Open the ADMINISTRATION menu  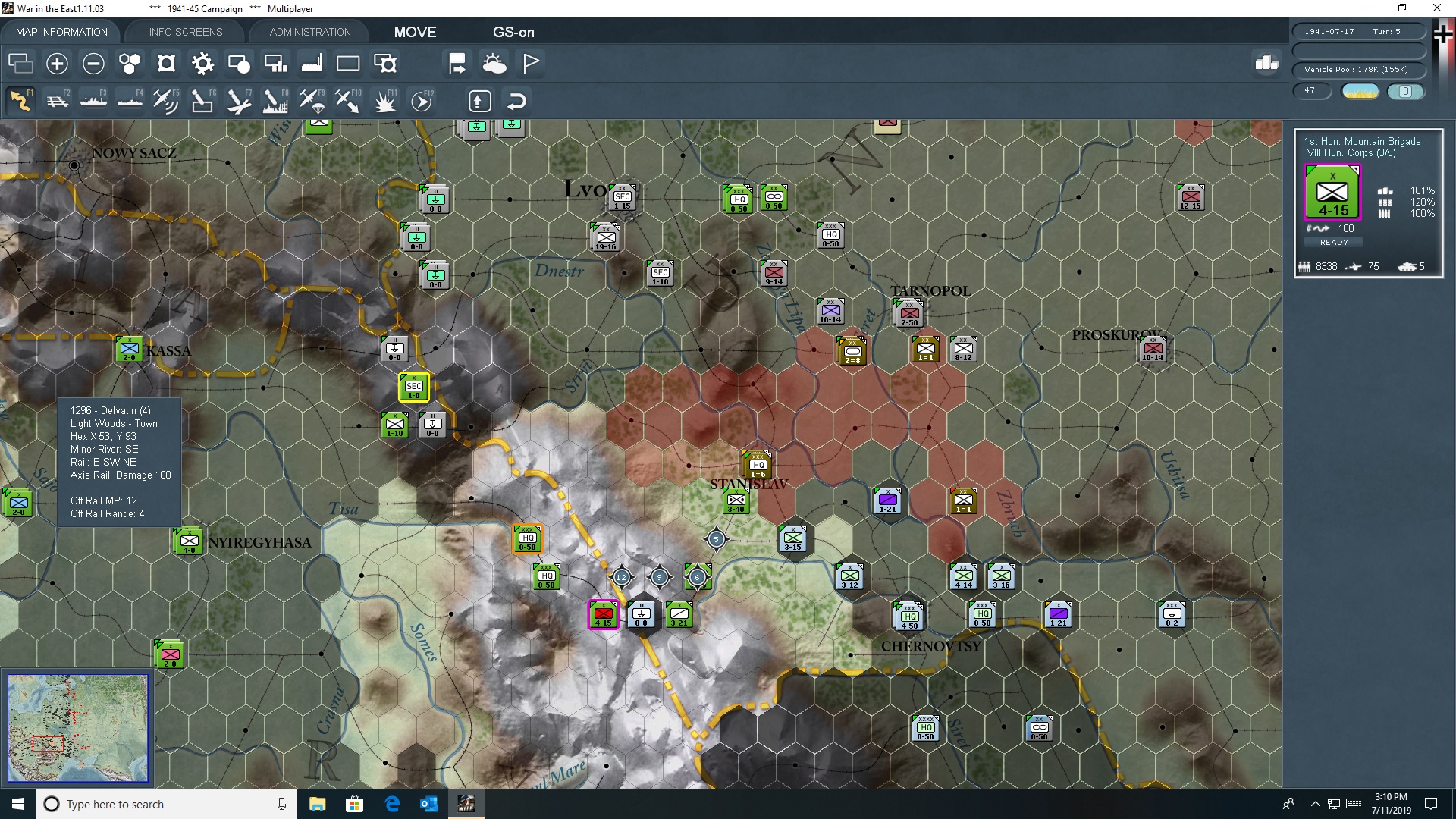pyautogui.click(x=309, y=32)
